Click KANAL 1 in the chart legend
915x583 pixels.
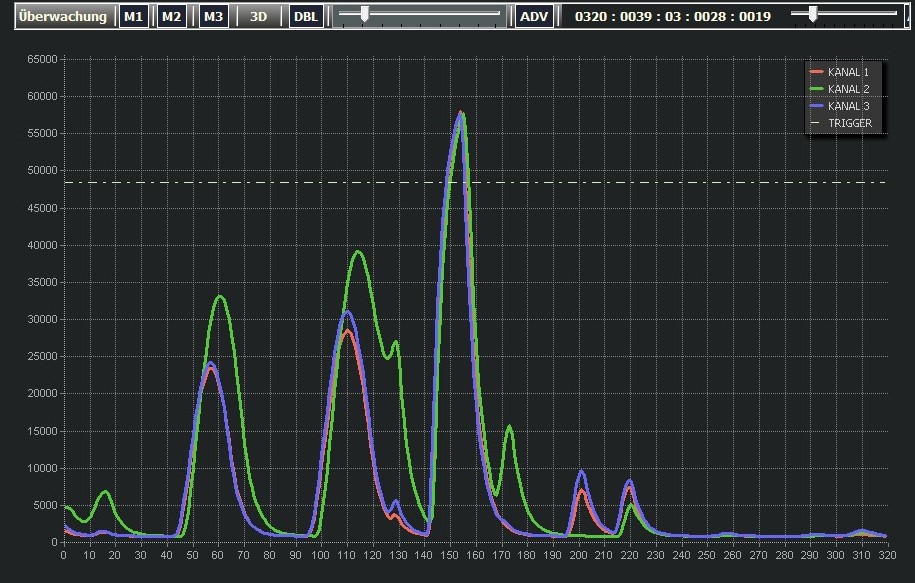pyautogui.click(x=848, y=72)
